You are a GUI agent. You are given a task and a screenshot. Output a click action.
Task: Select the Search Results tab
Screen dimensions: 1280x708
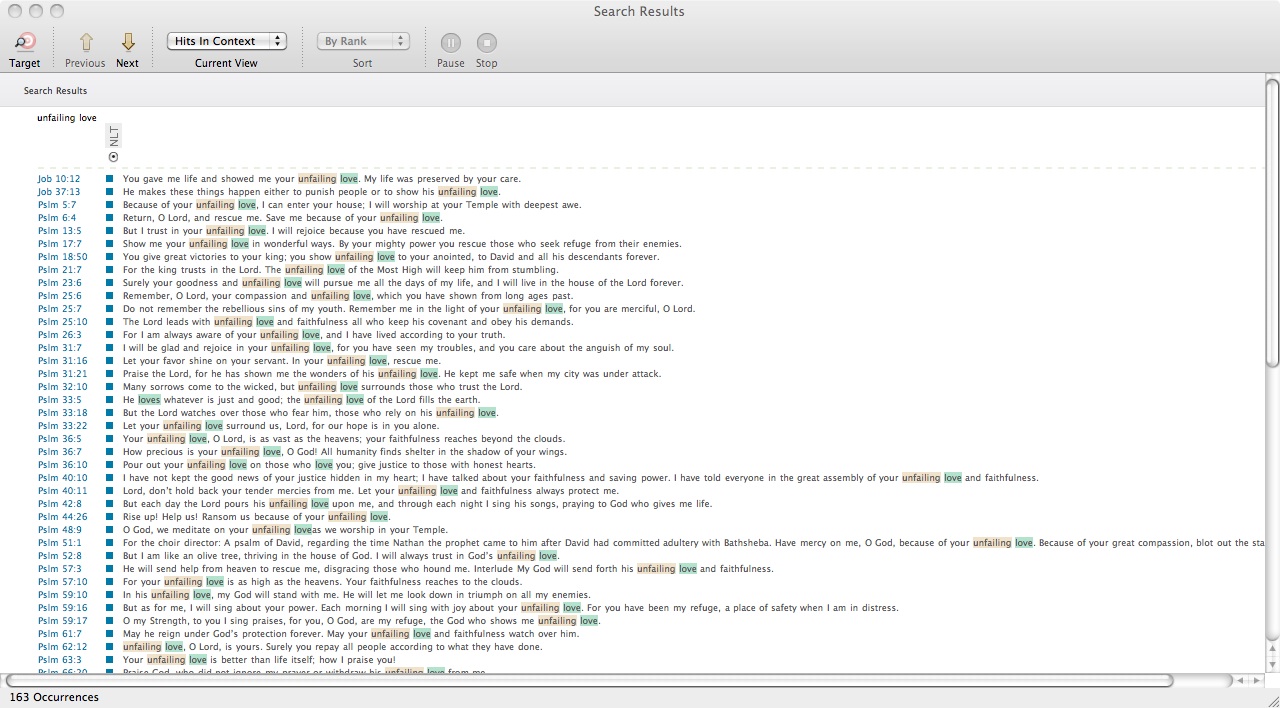[55, 91]
